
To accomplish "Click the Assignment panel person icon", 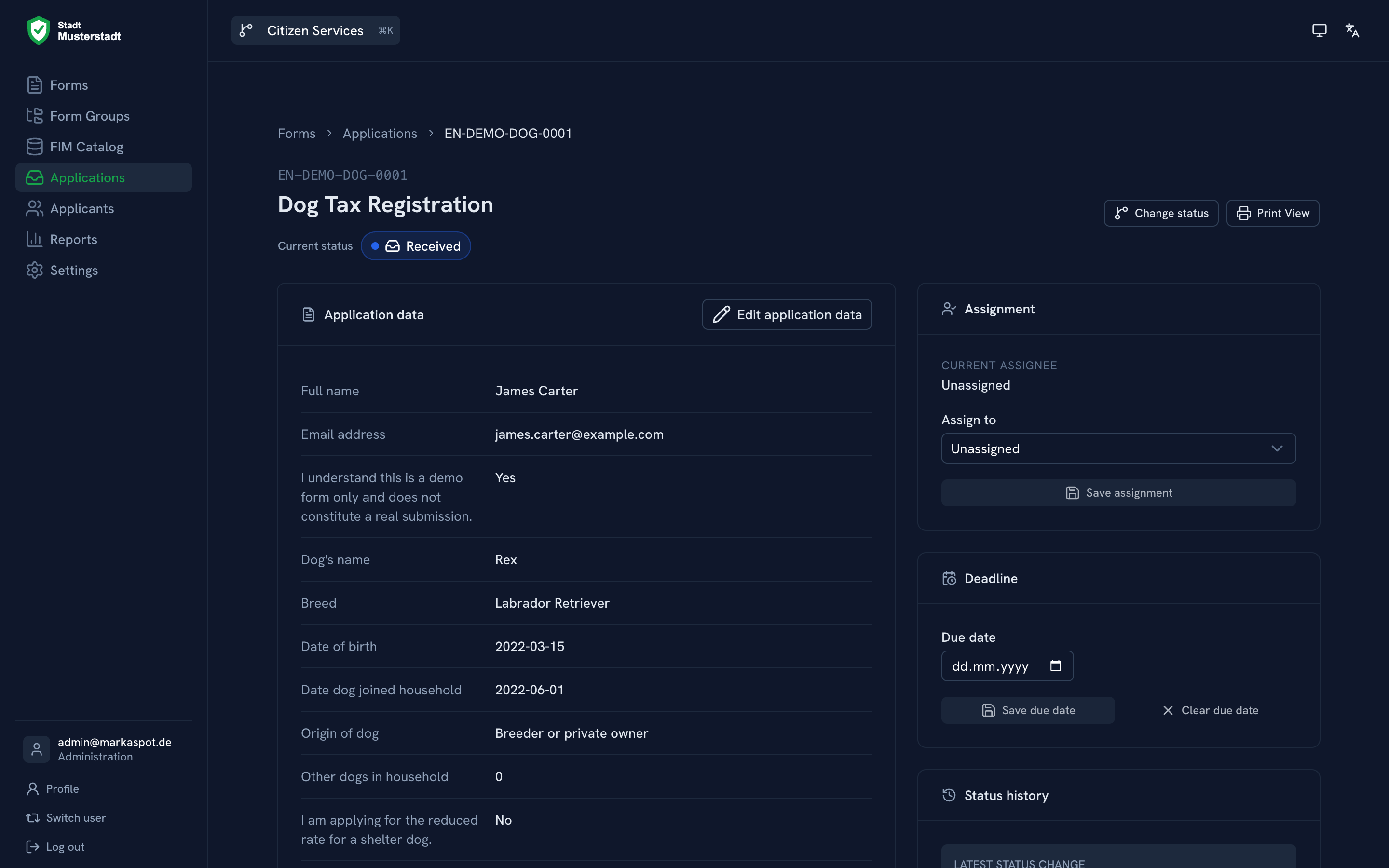I will click(x=949, y=309).
